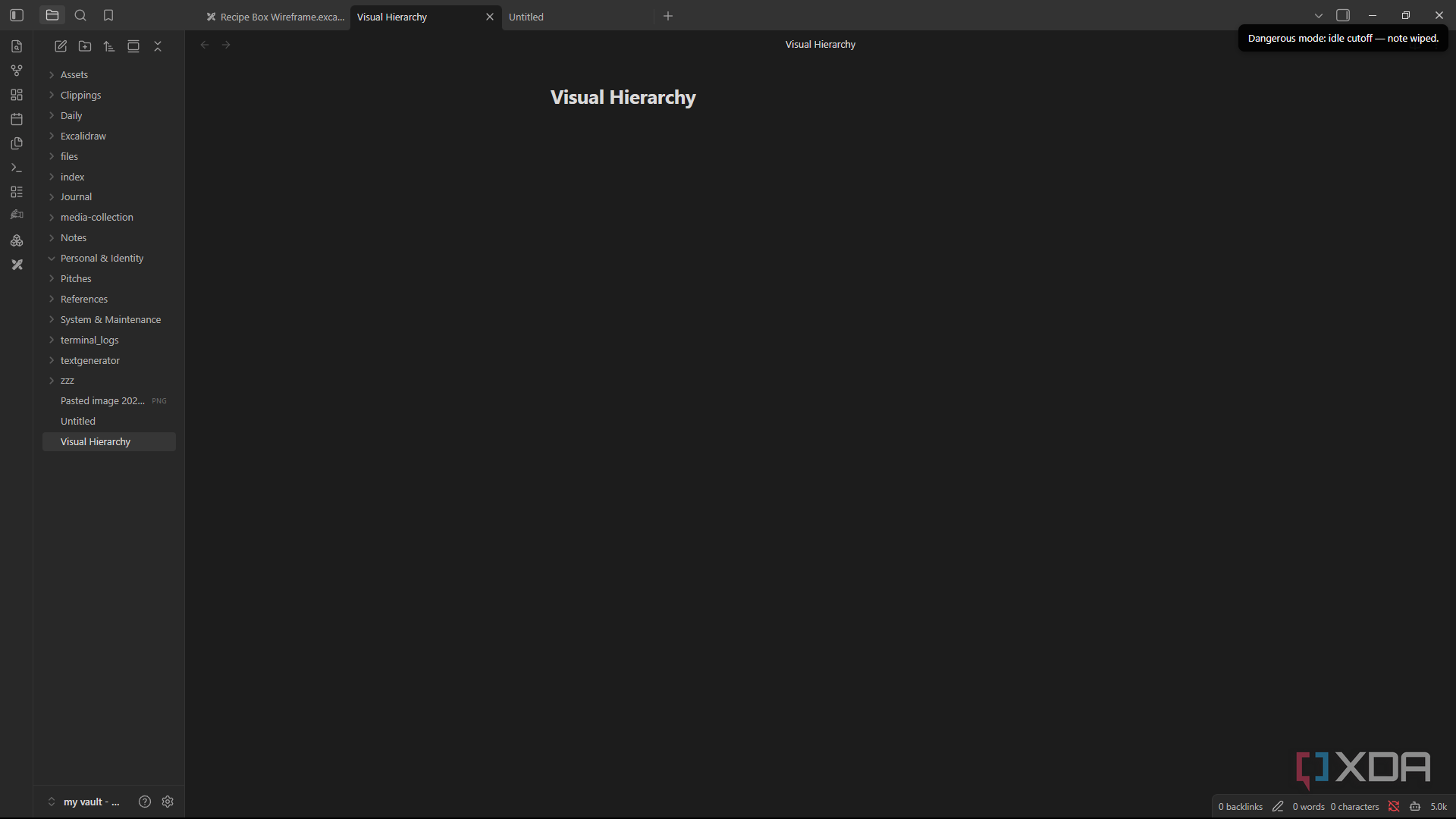Click the robot icon in the status bar
1456x819 pixels.
[x=1415, y=806]
